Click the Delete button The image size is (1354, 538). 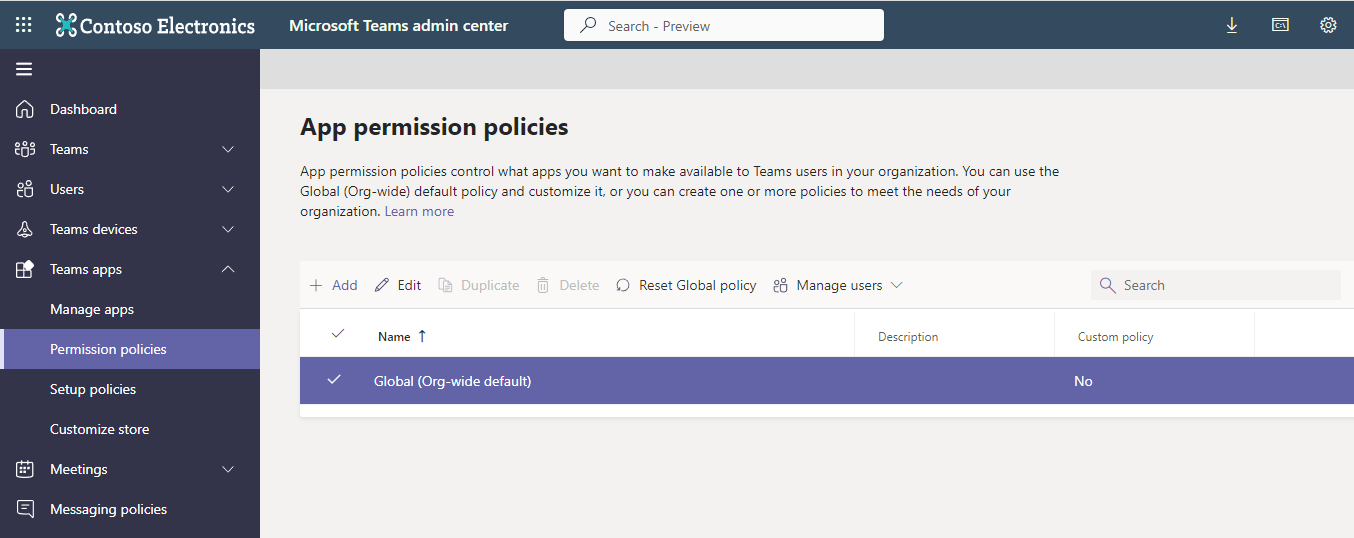pyautogui.click(x=567, y=285)
